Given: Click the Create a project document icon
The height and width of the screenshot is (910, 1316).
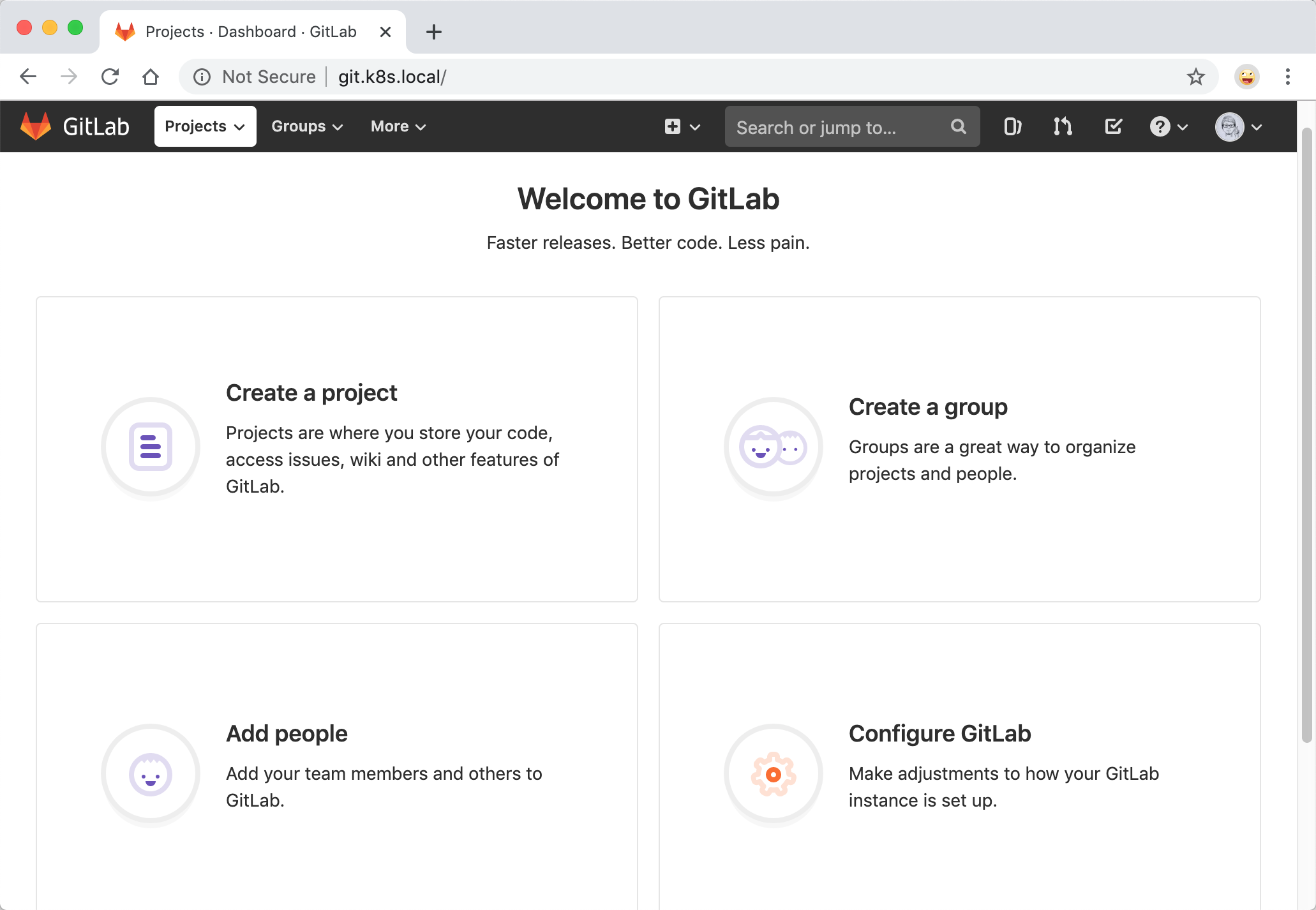Looking at the screenshot, I should [151, 447].
